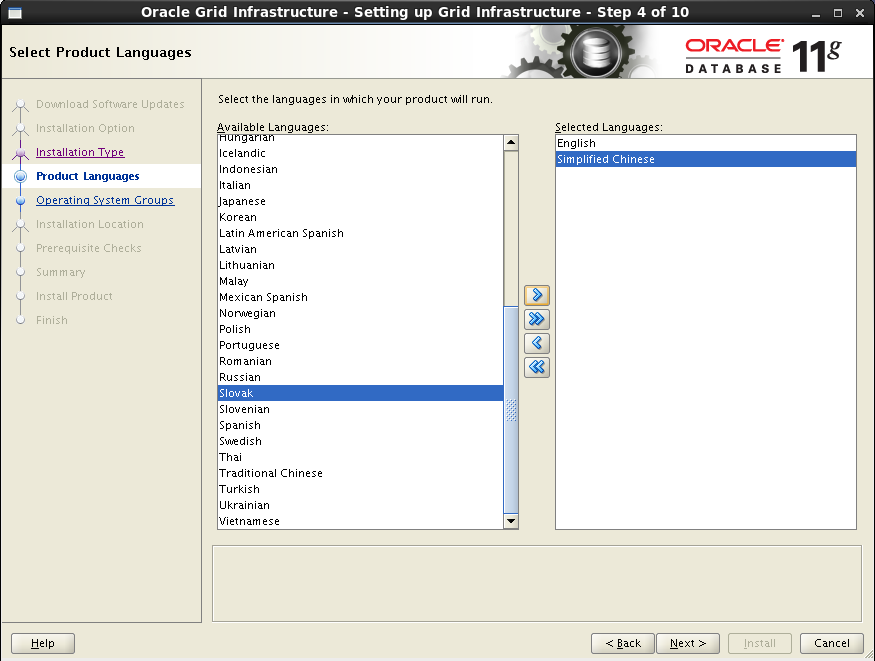This screenshot has width=875, height=661.
Task: Click the highlighted Slovak entry
Action: (360, 393)
